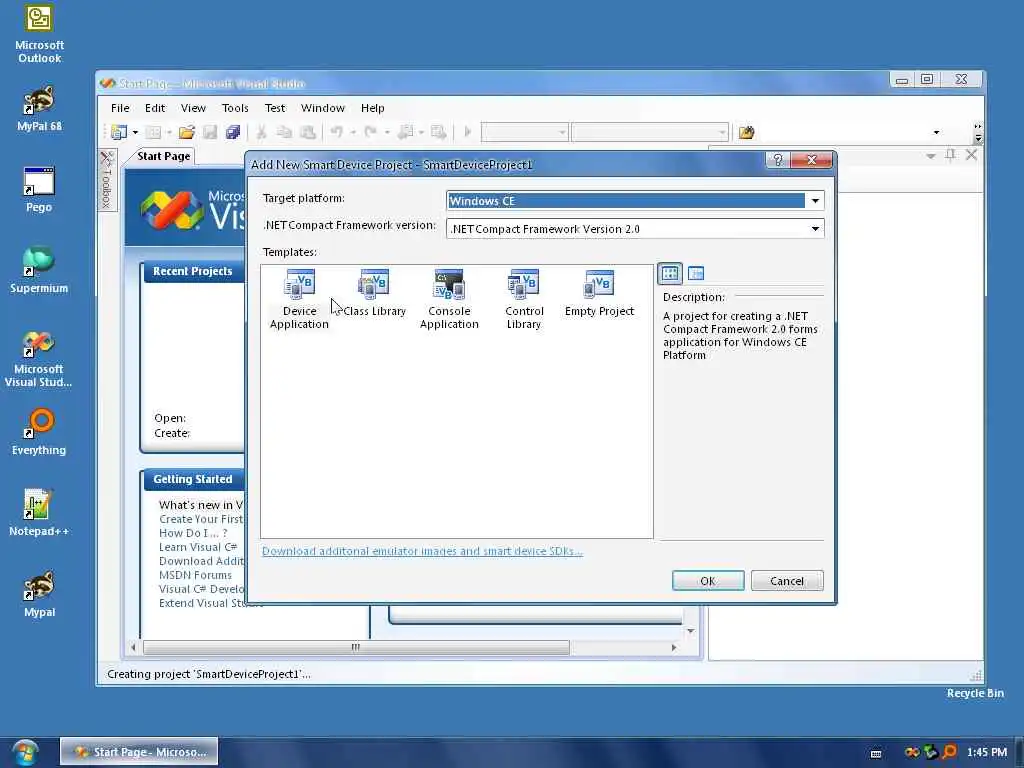The image size is (1024, 768).
Task: Expand the New Project button dropdown arrow
Action: coord(135,133)
